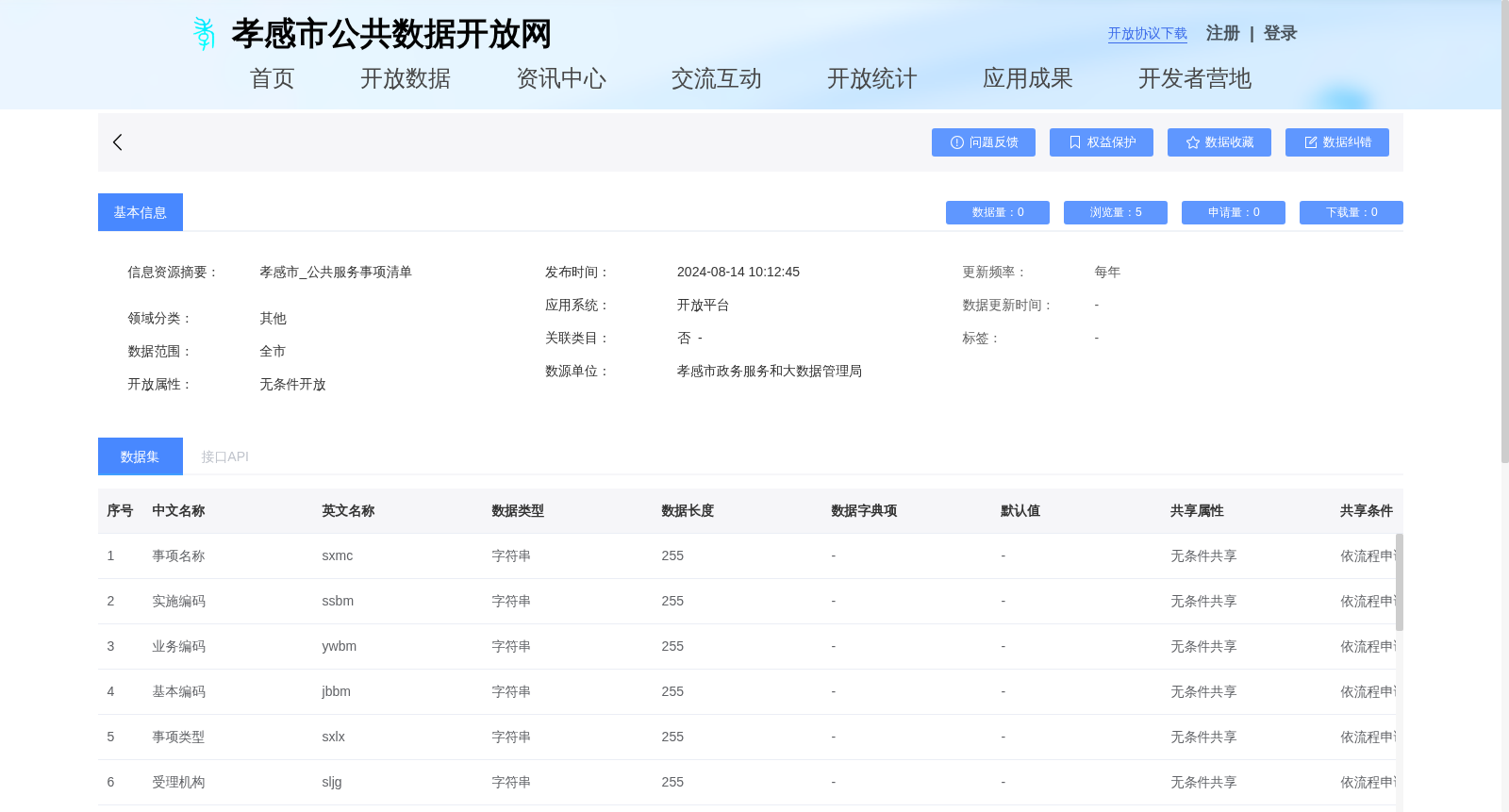Screen dimensions: 1509x812
Task: Click the 孝感市政务服务和大数据管理局 source unit text
Action: 770,372
